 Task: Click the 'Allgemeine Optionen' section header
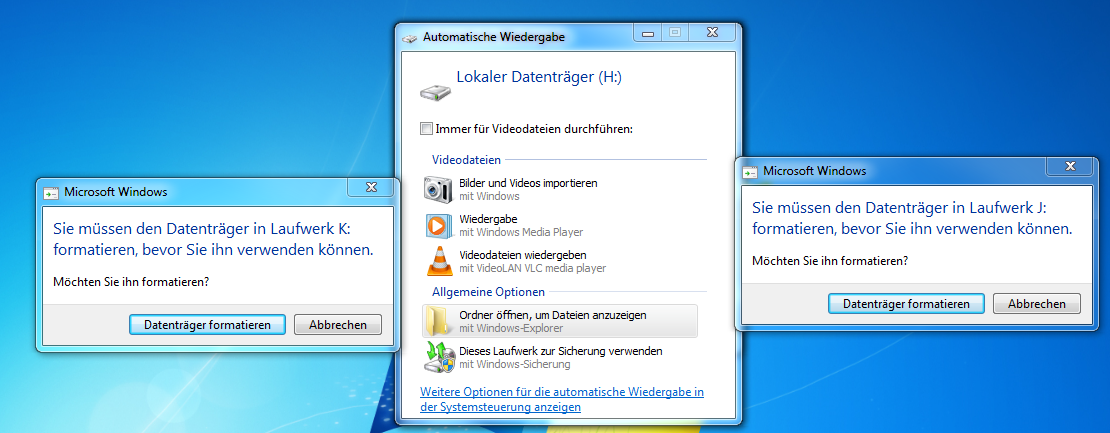(x=488, y=291)
